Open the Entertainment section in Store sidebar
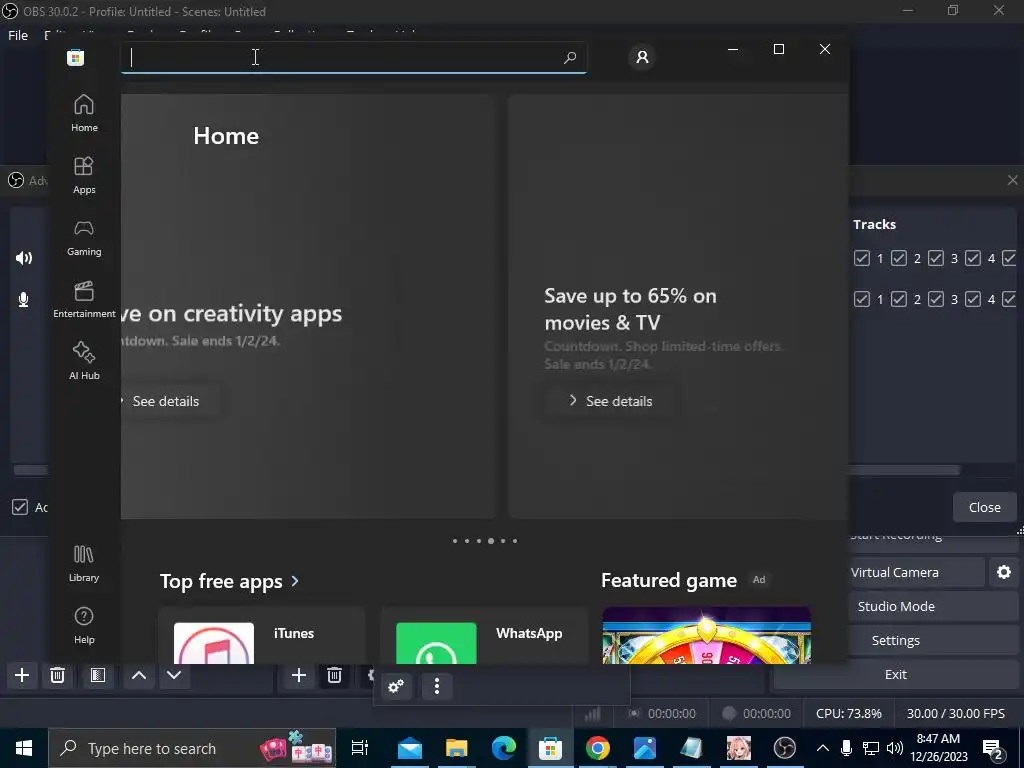 click(84, 299)
